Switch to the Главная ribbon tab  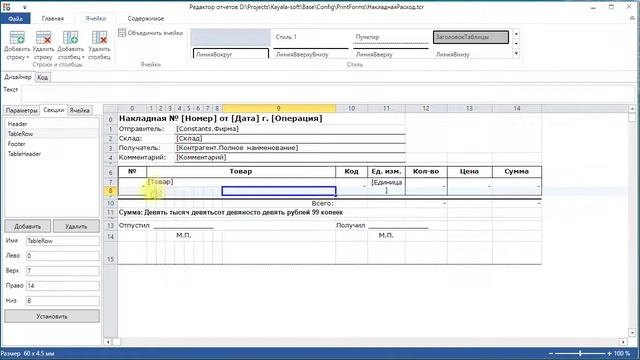tap(53, 19)
